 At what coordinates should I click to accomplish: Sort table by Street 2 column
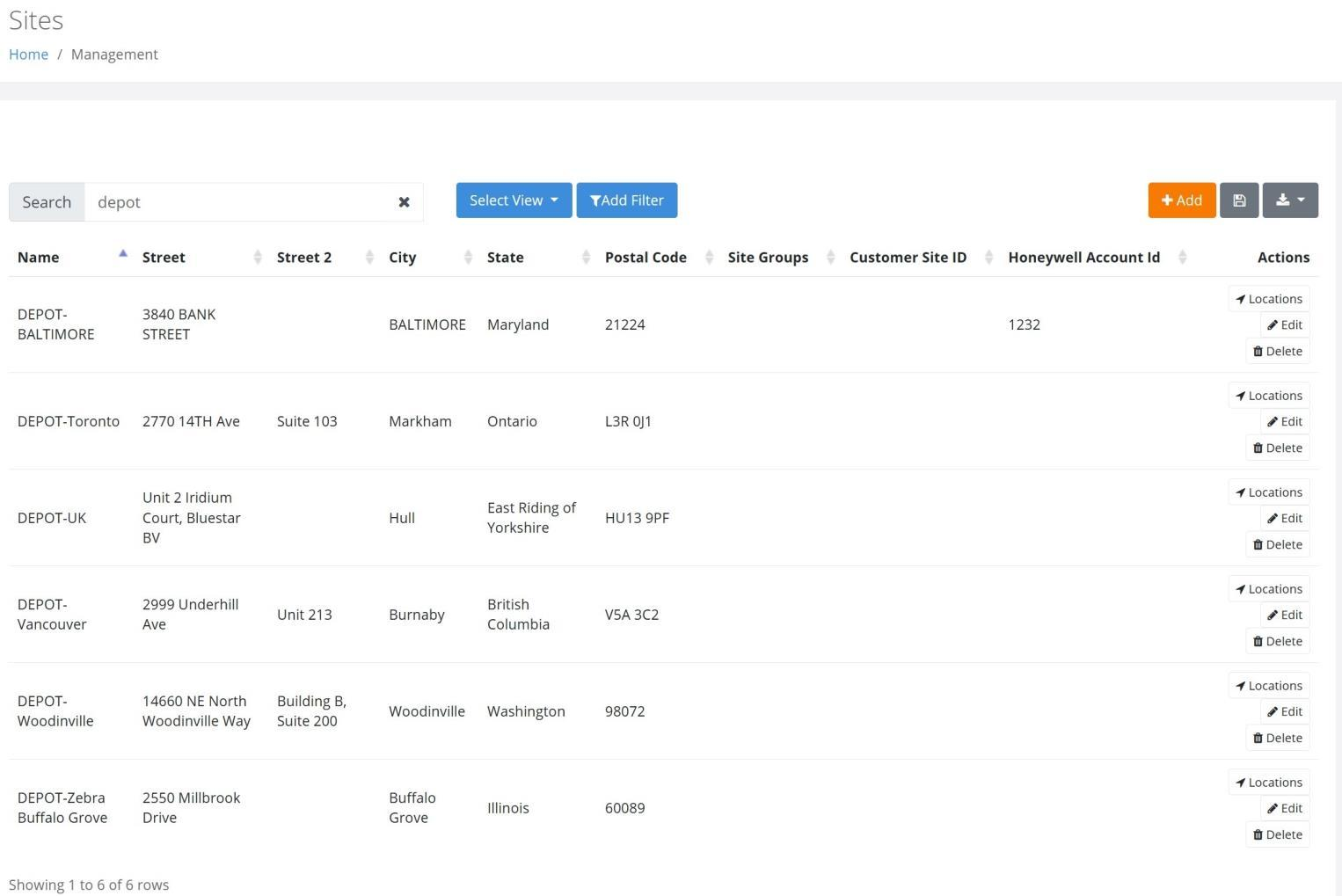click(x=324, y=258)
